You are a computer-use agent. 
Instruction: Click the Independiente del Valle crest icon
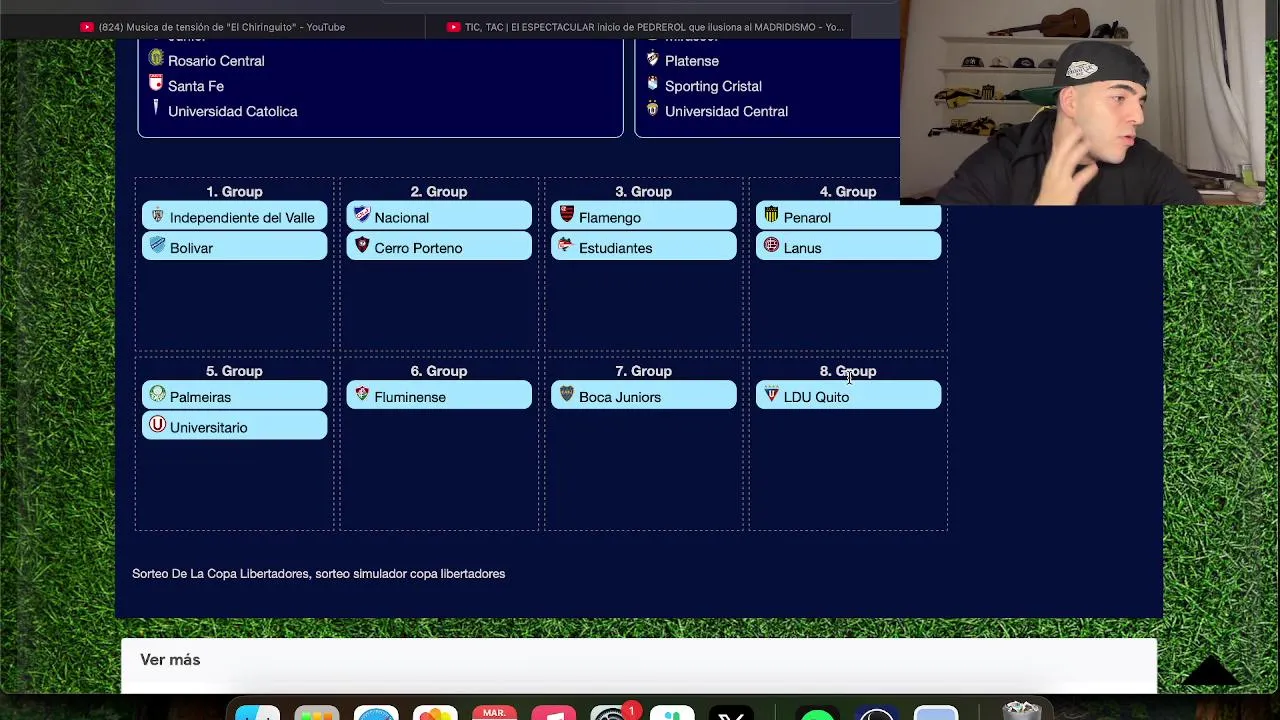coord(157,216)
